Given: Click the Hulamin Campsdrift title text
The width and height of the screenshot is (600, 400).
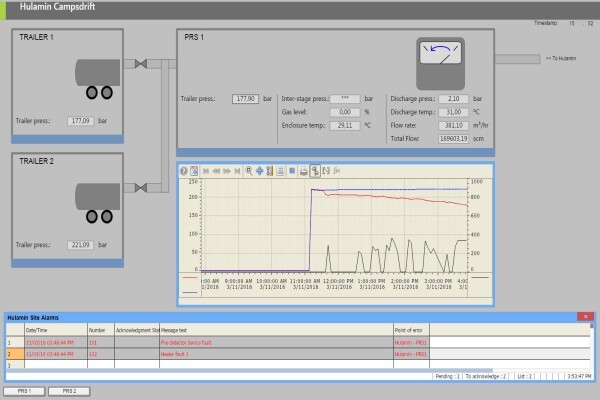Looking at the screenshot, I should (x=57, y=7).
